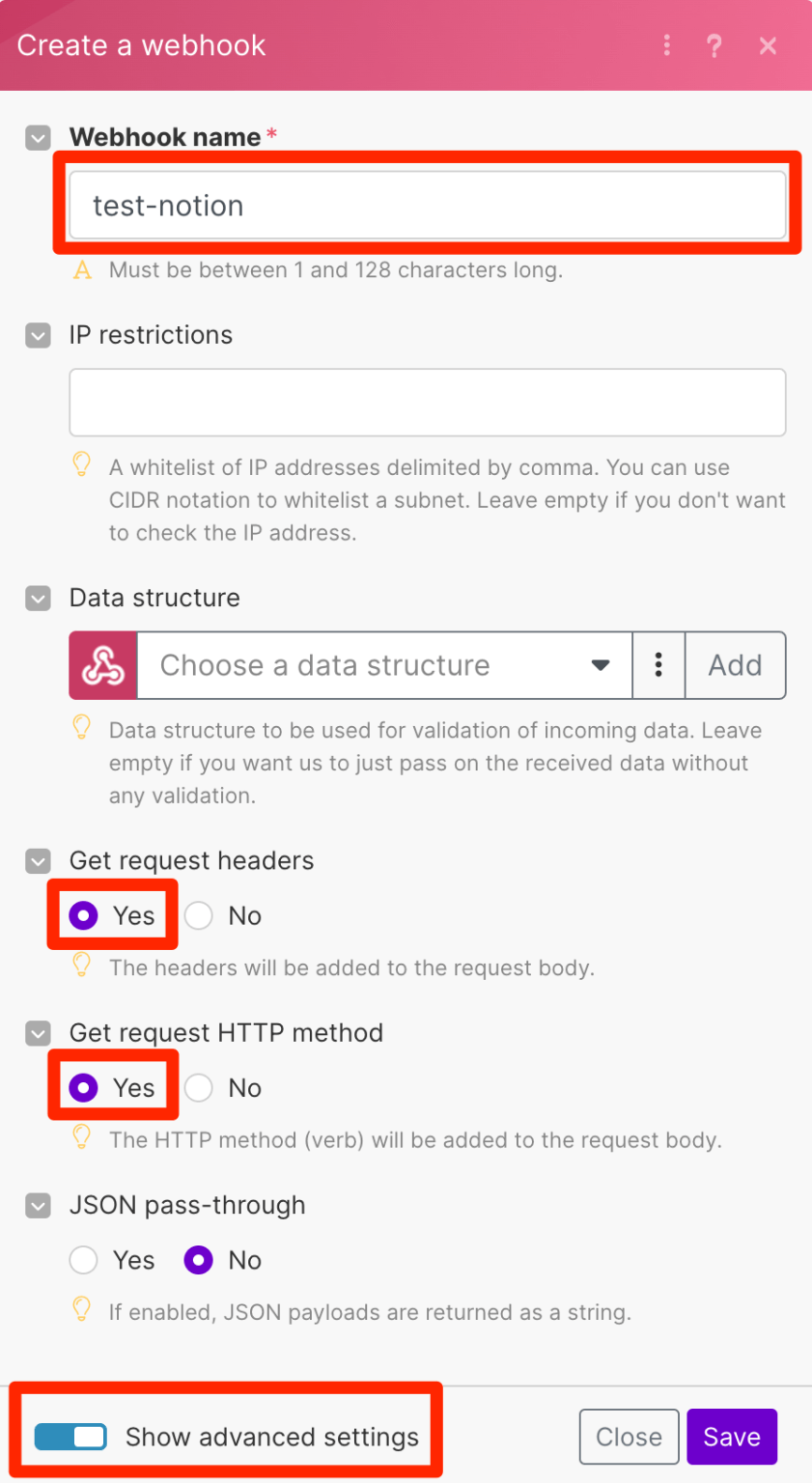Click the warning icon below the webhook name field
This screenshot has width=812, height=1483.
coord(81,270)
